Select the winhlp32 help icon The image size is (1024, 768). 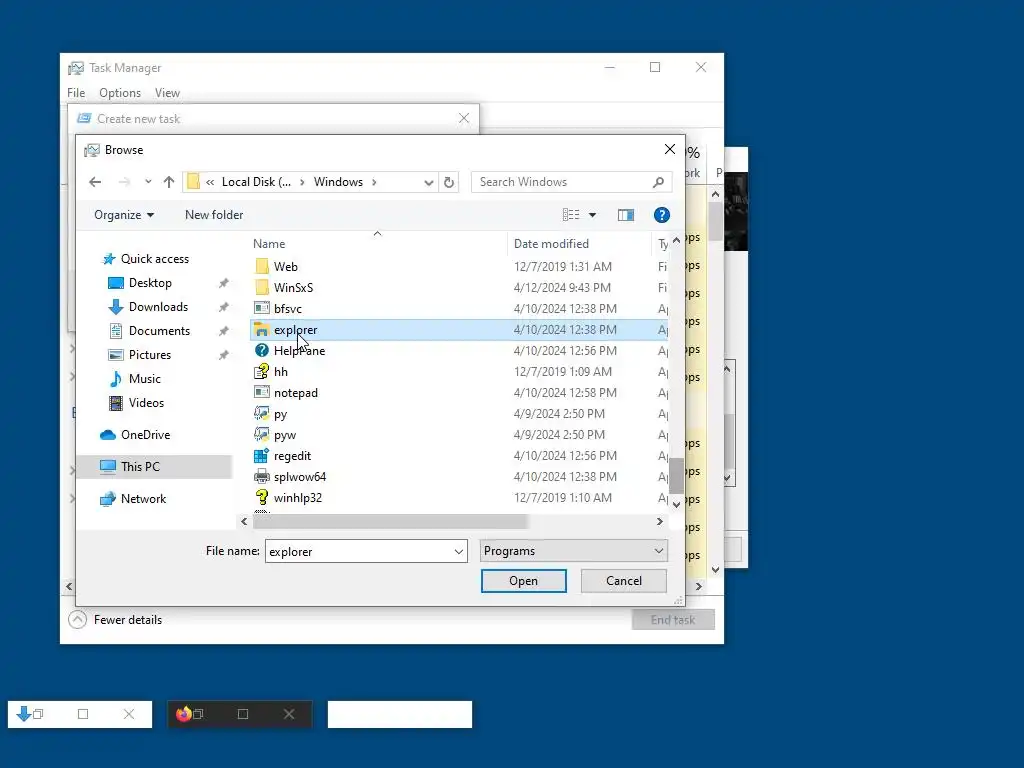(x=262, y=498)
